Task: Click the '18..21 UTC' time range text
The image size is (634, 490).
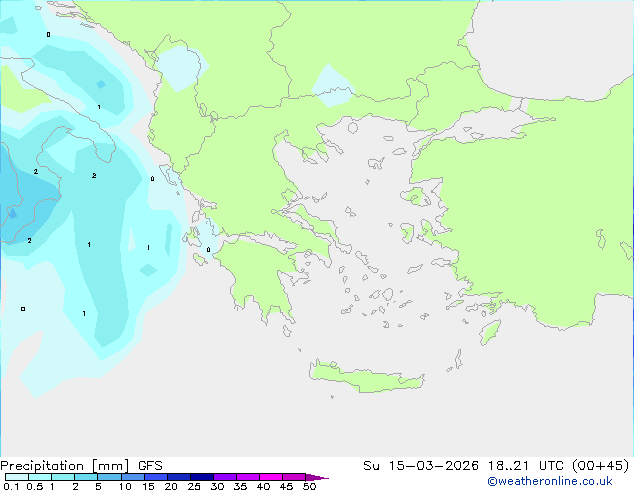Action: pyautogui.click(x=525, y=466)
